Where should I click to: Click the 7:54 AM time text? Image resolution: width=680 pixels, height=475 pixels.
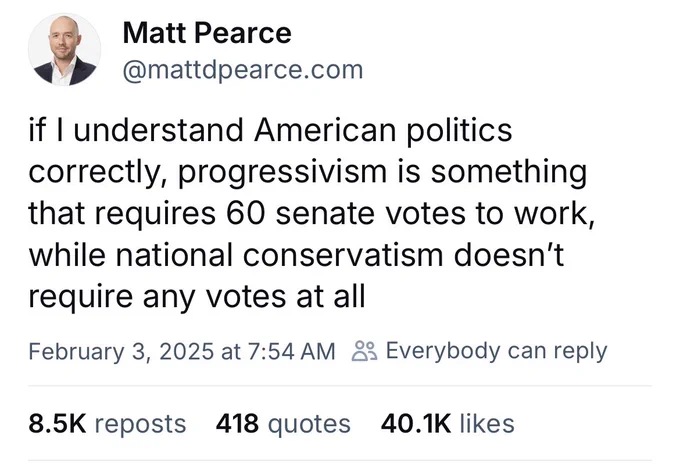[x=292, y=351]
